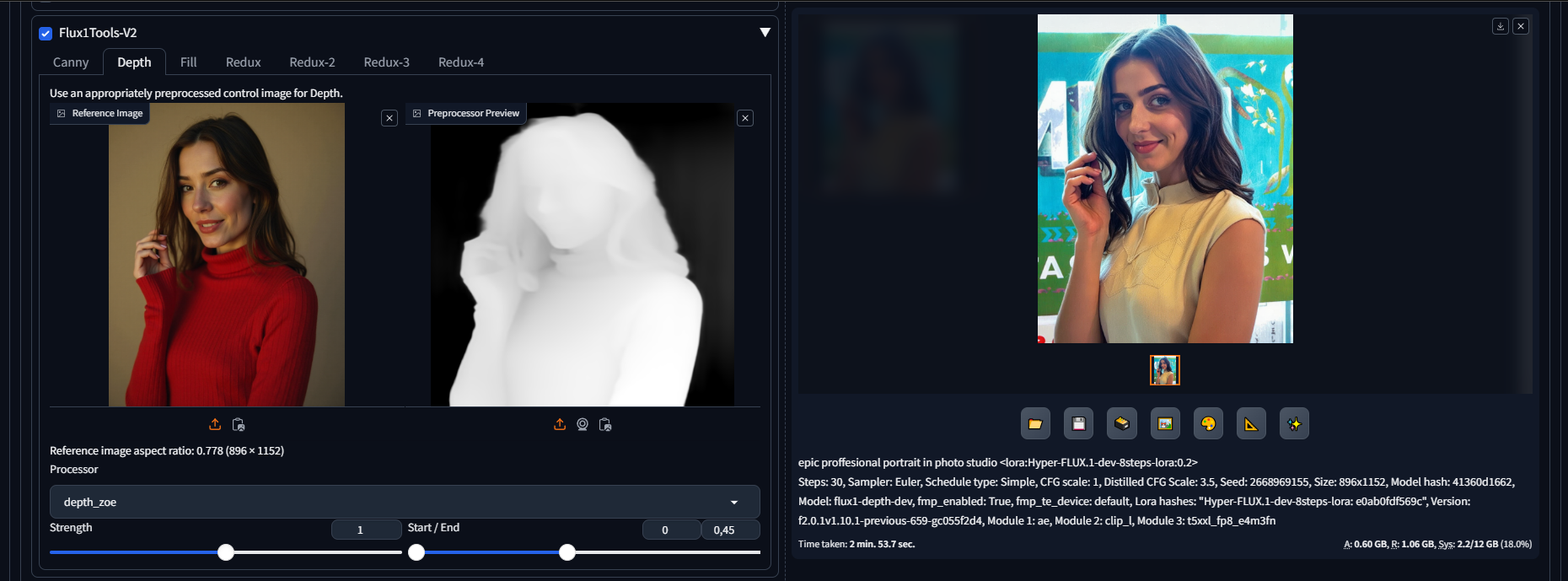Open the Redux-2 tab
The image size is (1568, 581).
tap(312, 62)
